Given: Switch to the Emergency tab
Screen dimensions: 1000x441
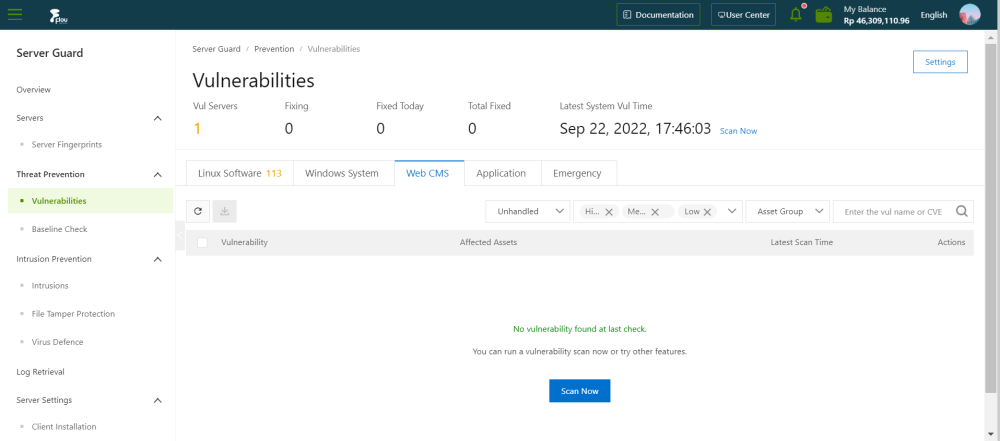Looking at the screenshot, I should coord(577,173).
